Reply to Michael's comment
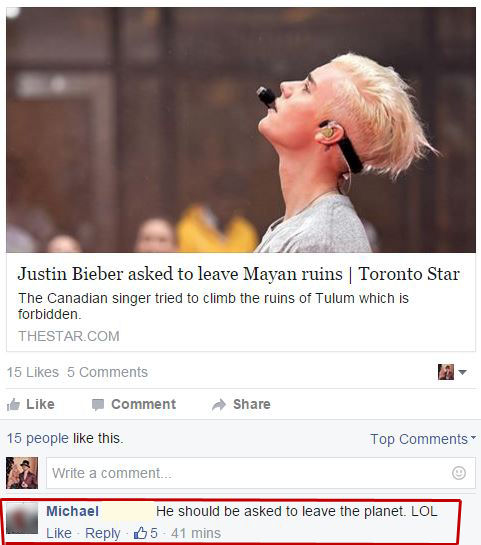Viewport: 481px width, 545px height. pos(103,533)
